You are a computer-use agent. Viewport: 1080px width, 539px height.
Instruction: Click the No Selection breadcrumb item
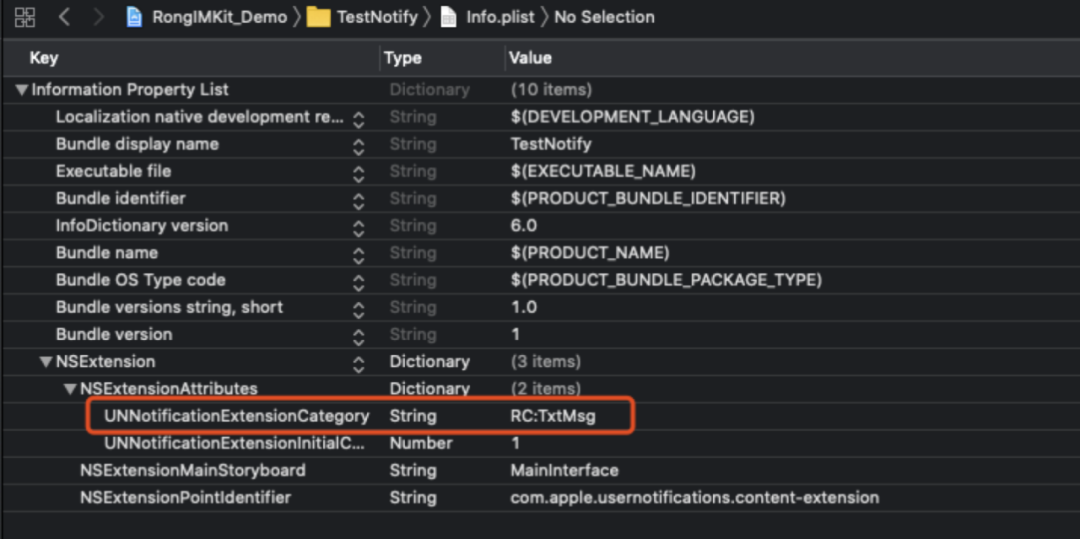(604, 17)
